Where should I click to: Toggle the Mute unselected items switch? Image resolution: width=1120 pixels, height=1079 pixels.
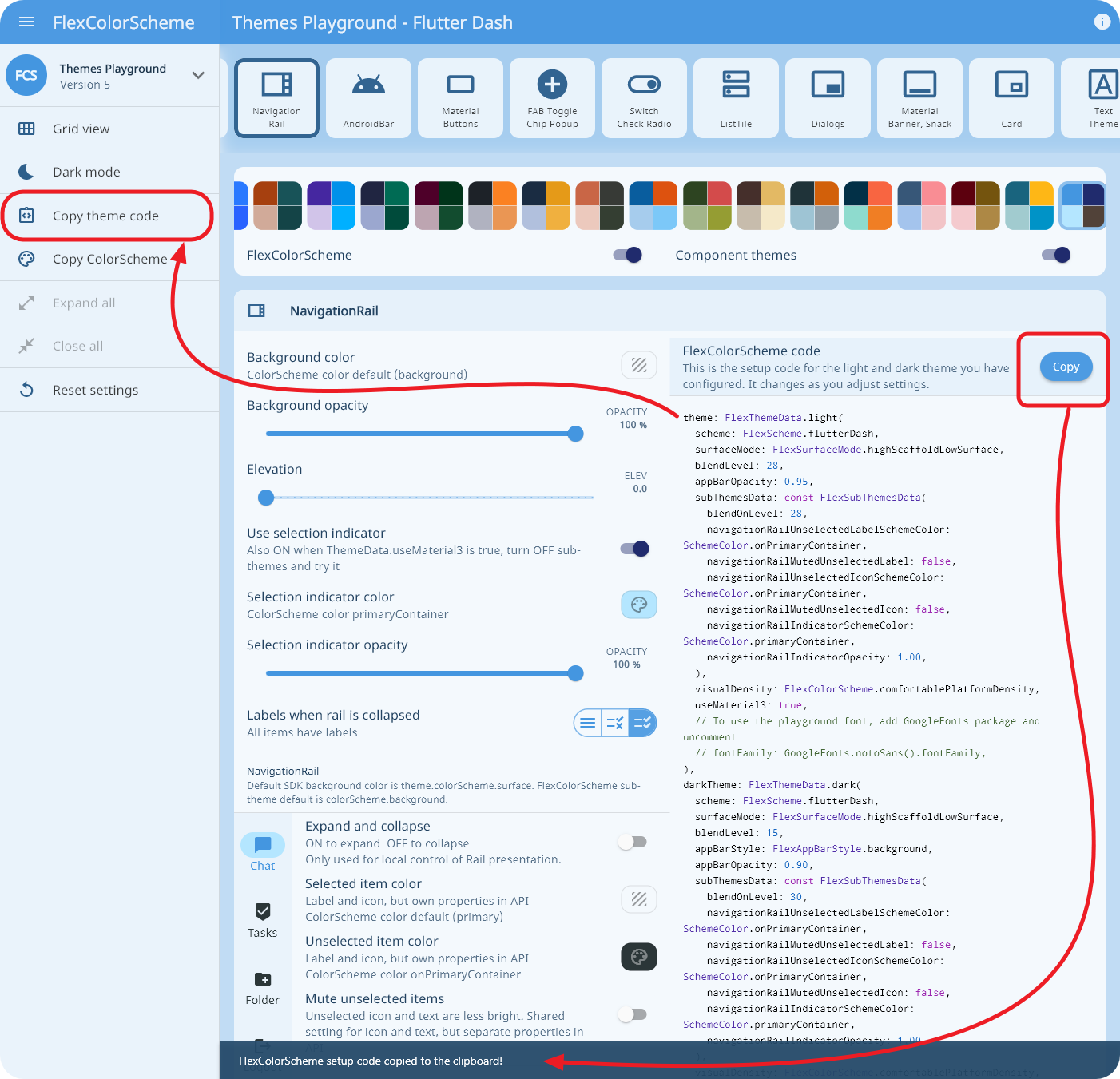click(x=632, y=1014)
